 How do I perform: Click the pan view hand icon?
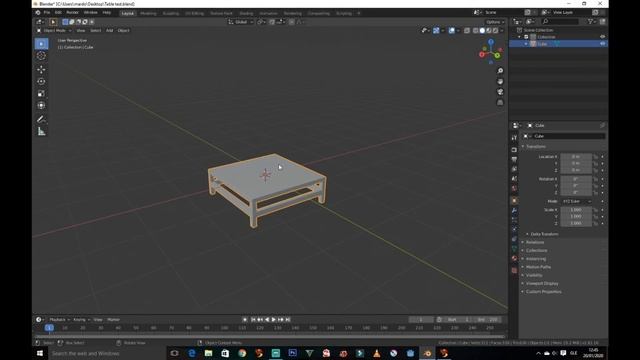point(500,82)
